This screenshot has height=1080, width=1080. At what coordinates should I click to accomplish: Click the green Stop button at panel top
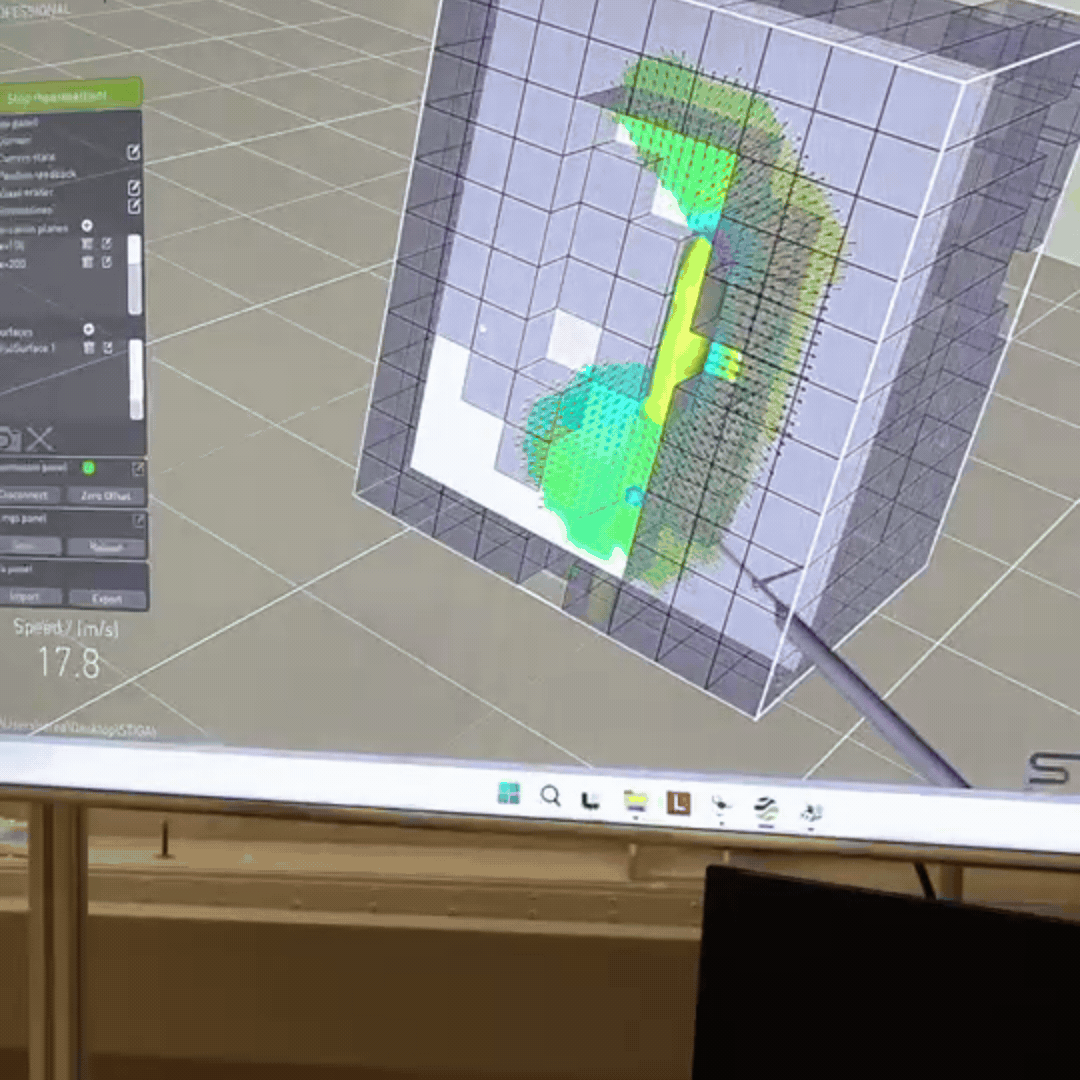click(68, 97)
